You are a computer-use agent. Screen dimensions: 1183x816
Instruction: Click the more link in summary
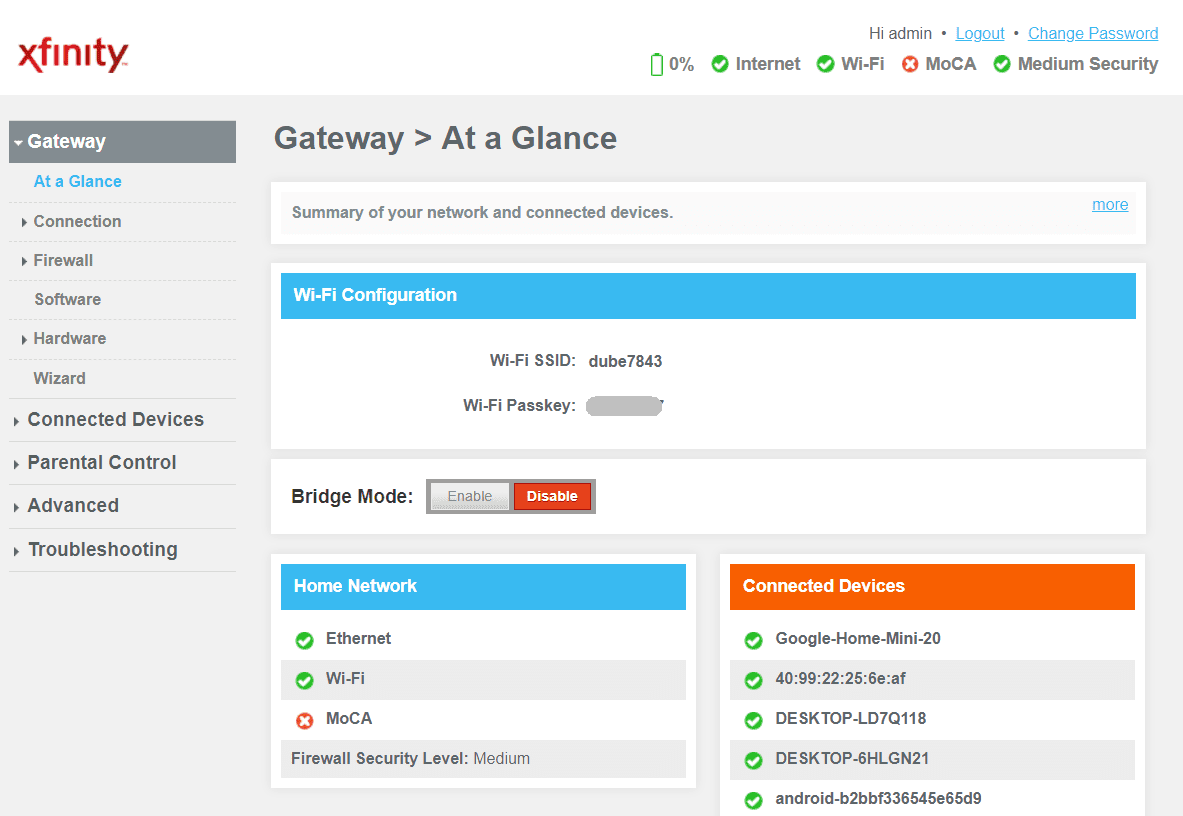tap(1109, 205)
